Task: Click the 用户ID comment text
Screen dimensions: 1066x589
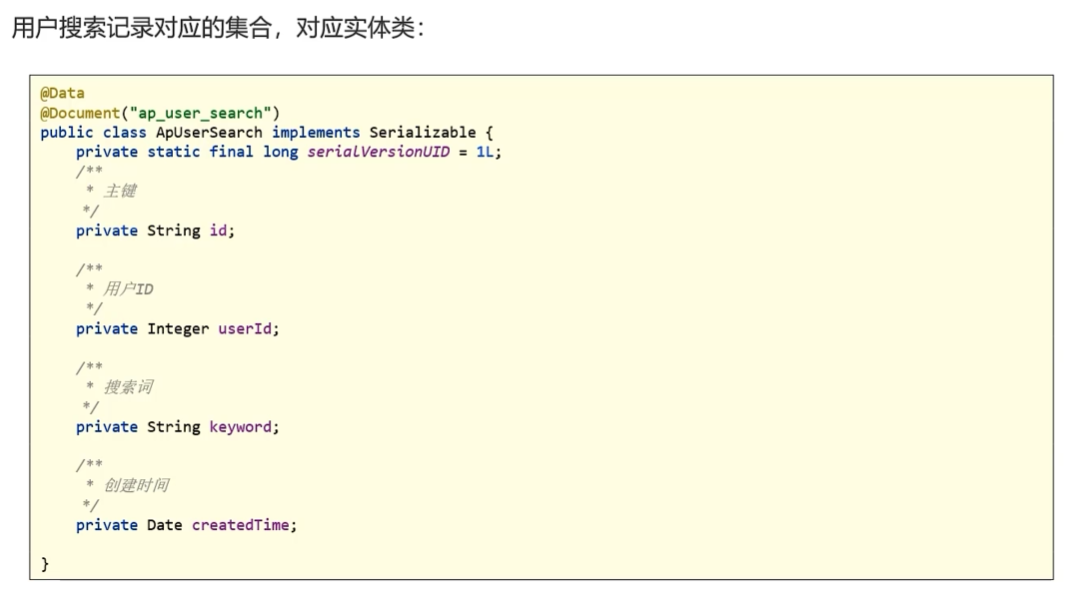Action: [128, 289]
